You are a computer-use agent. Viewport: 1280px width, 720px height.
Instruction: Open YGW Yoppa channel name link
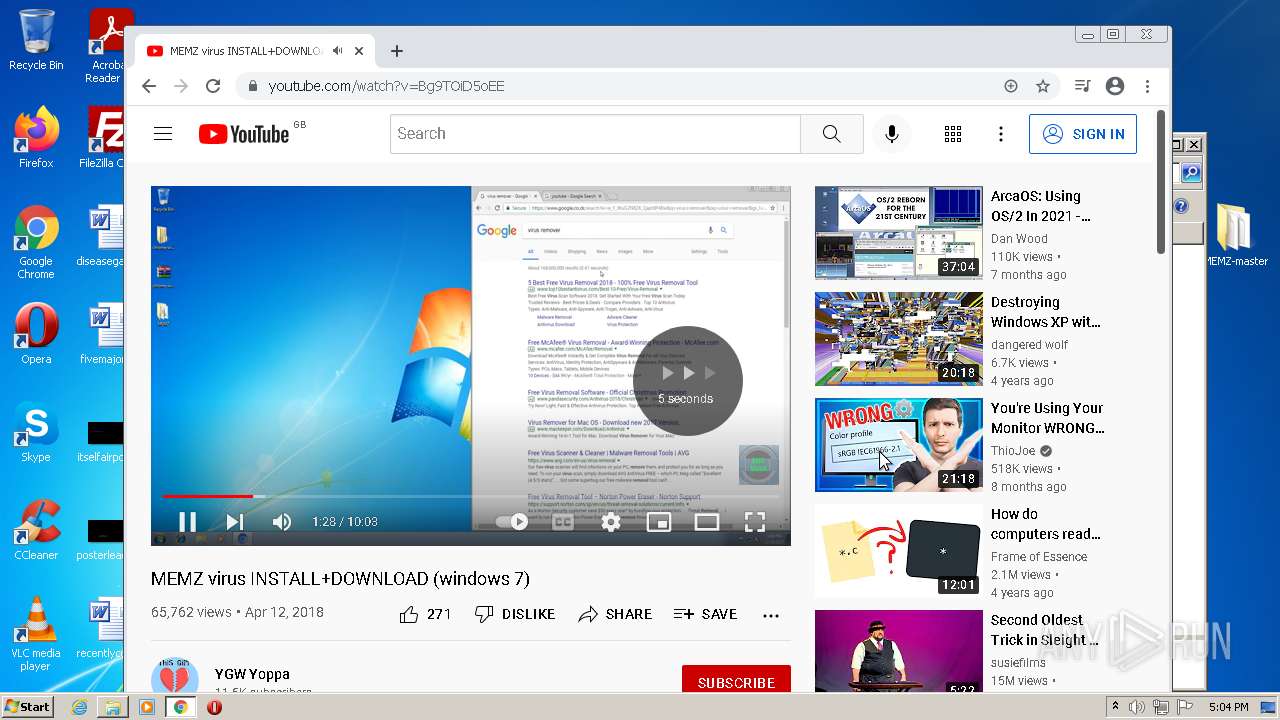tap(252, 674)
